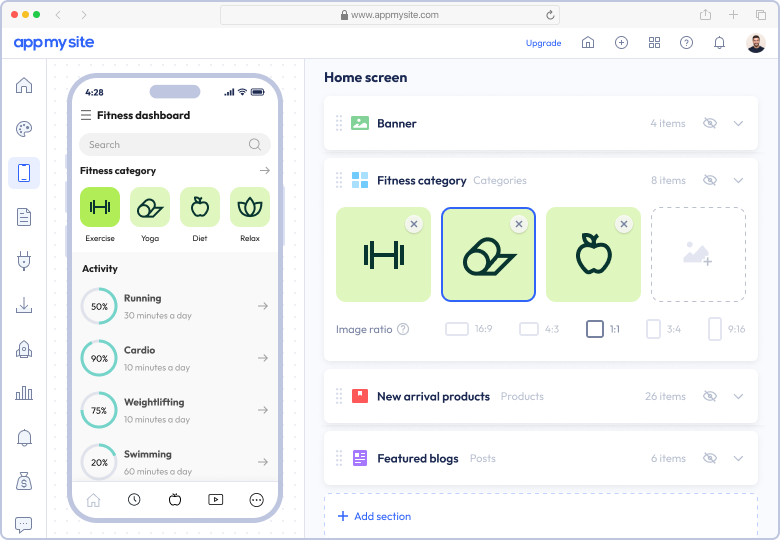Click the appmysite logo
This screenshot has width=780, height=540.
(x=54, y=43)
